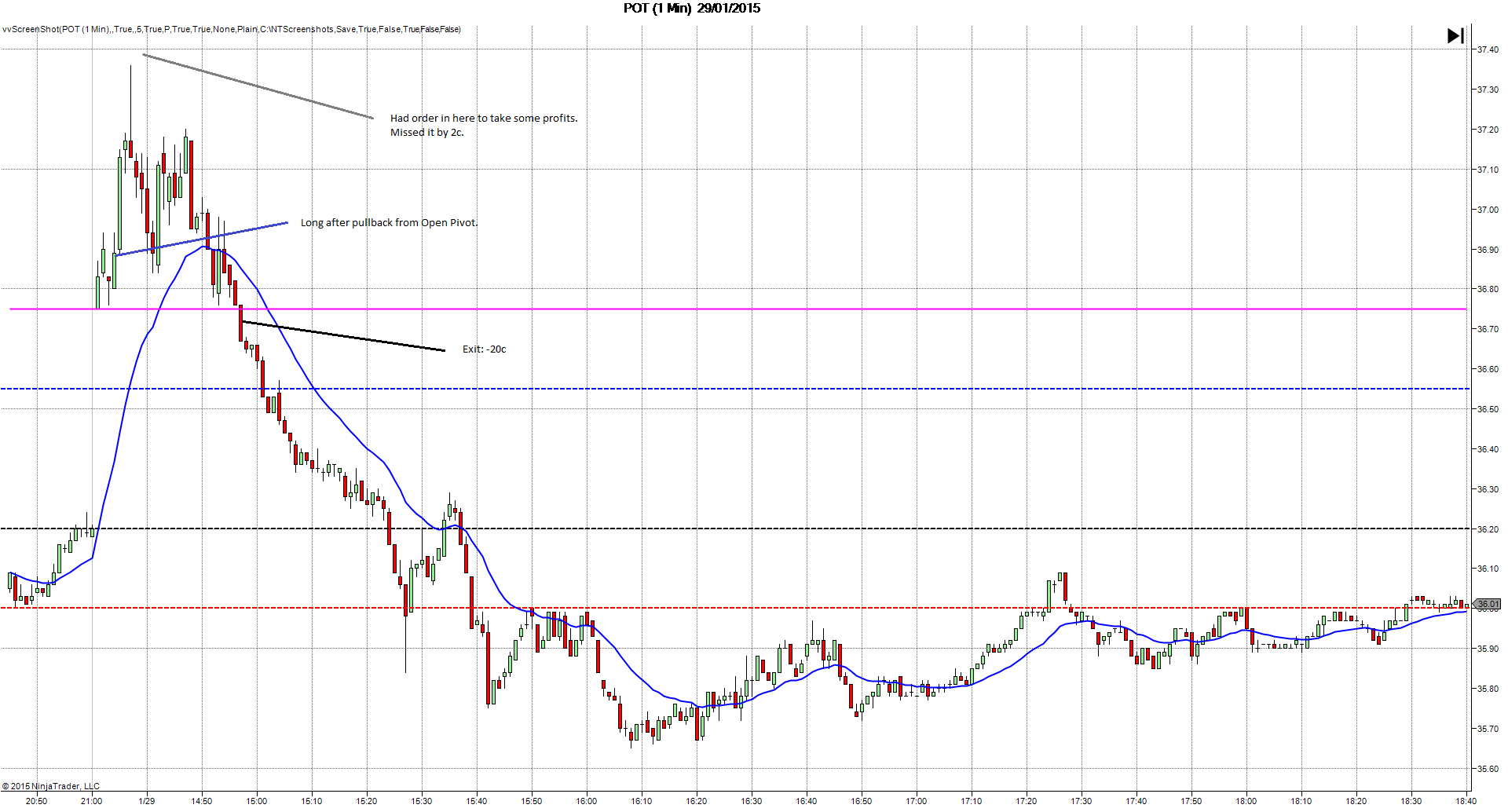Click the scroll-to-latest-bar arrow icon
This screenshot has width=1508, height=812.
coord(1455,36)
